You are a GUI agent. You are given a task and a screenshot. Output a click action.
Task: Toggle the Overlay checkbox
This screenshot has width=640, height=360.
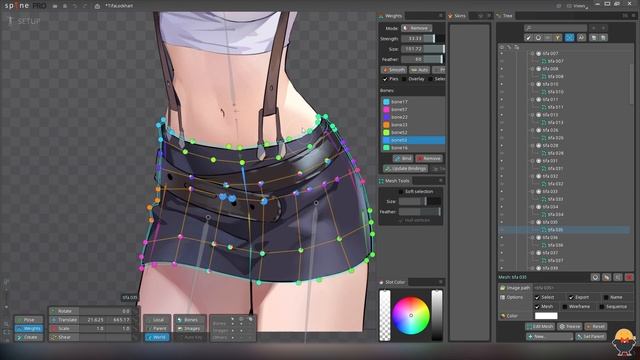pos(404,79)
